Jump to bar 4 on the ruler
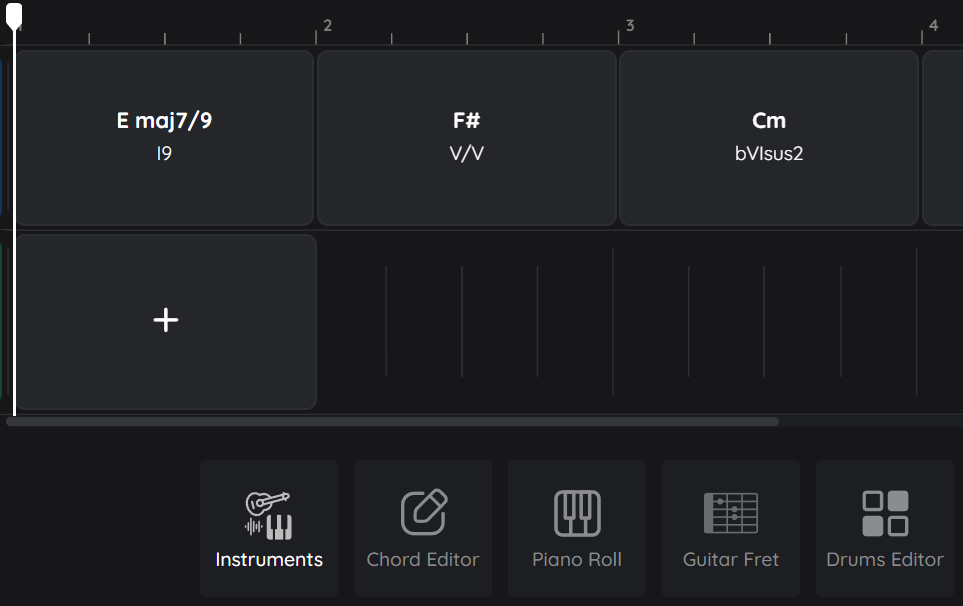 pos(933,26)
